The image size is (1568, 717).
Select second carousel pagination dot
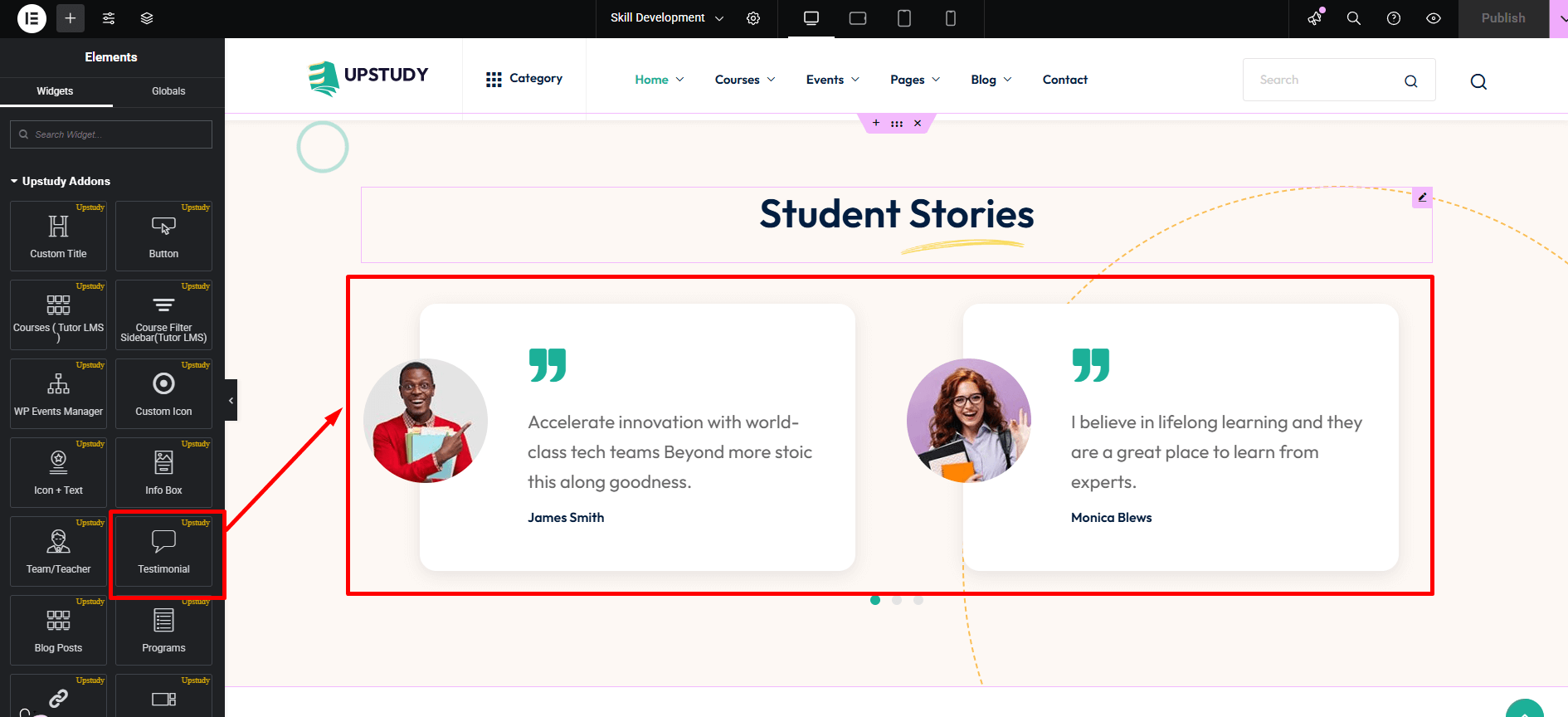coord(897,600)
